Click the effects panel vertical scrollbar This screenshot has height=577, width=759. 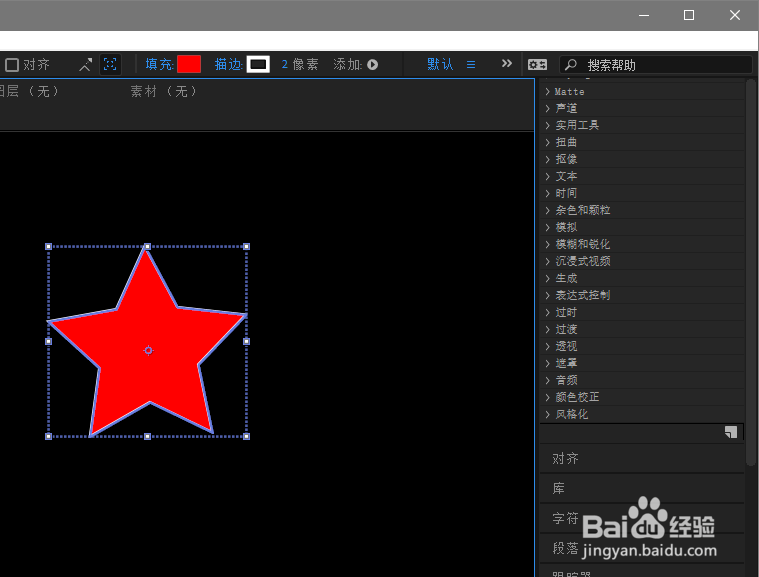tap(751, 271)
